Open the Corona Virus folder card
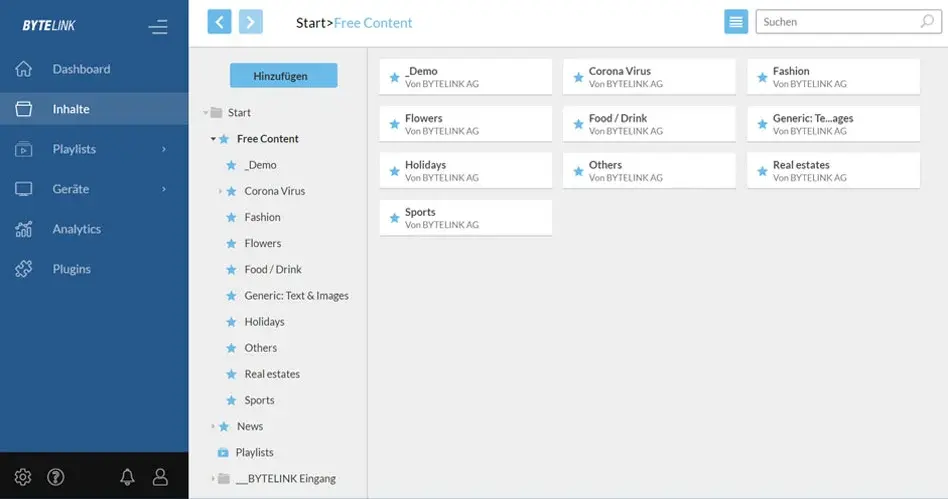 [x=649, y=77]
